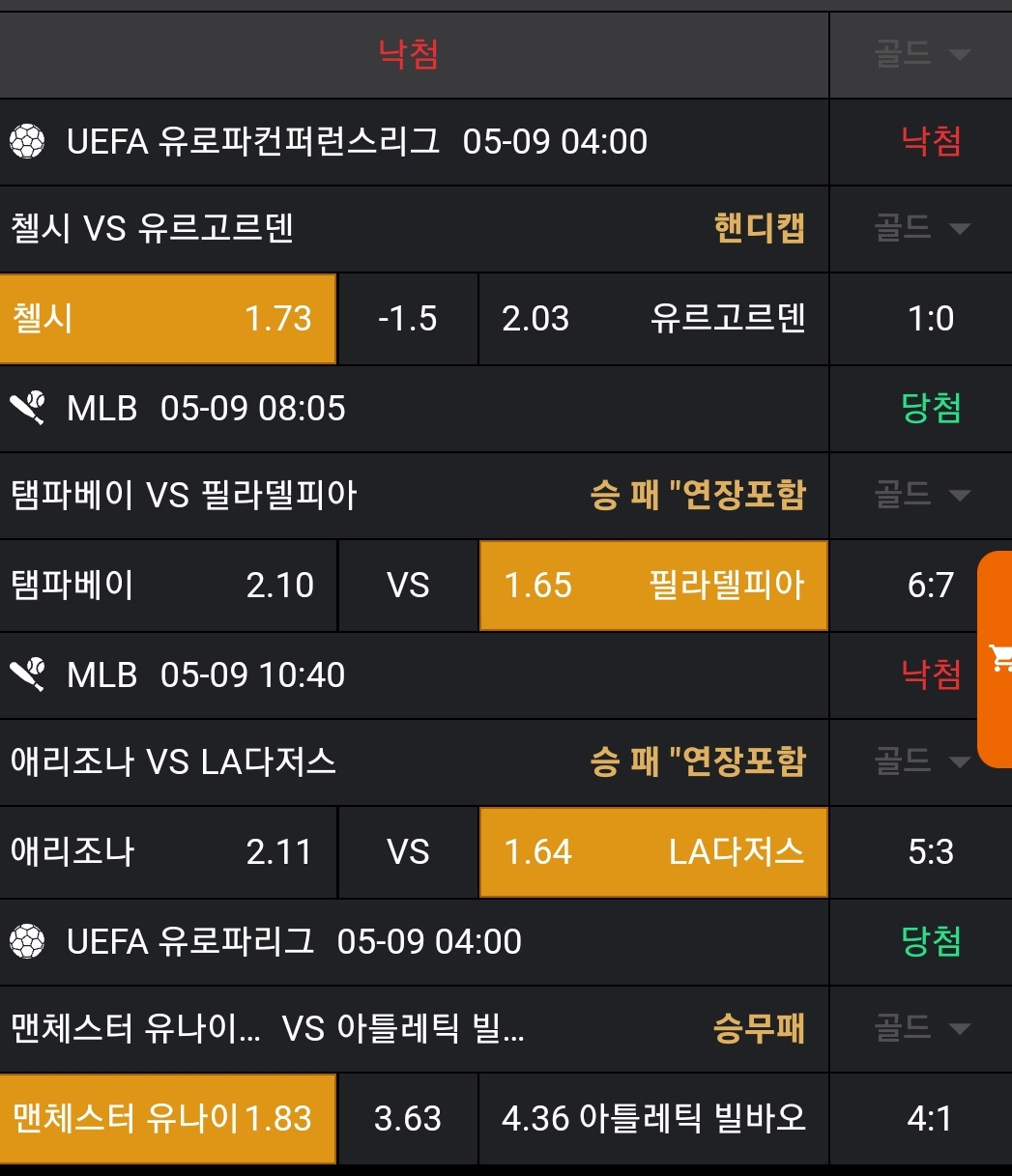This screenshot has height=1176, width=1012.
Task: Select the 맨체스터 유나이티드 1.83 odds cell
Action: [167, 1119]
